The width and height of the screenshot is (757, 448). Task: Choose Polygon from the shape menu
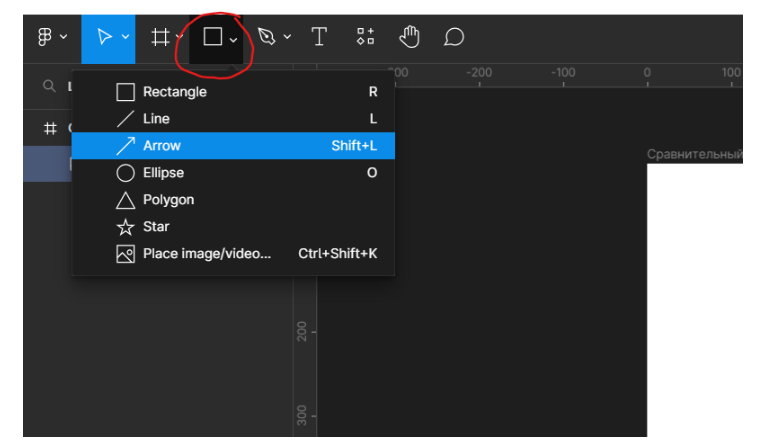coord(168,200)
